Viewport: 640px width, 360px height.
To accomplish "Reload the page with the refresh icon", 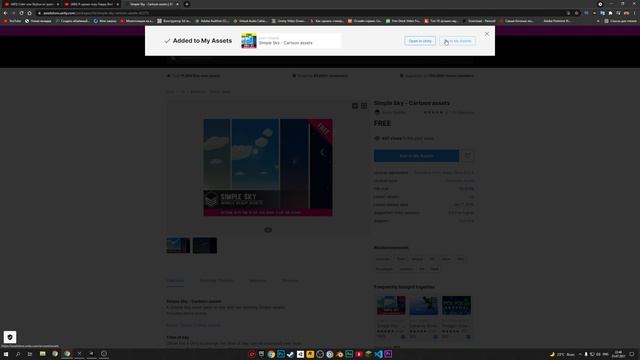I will coord(21,13).
